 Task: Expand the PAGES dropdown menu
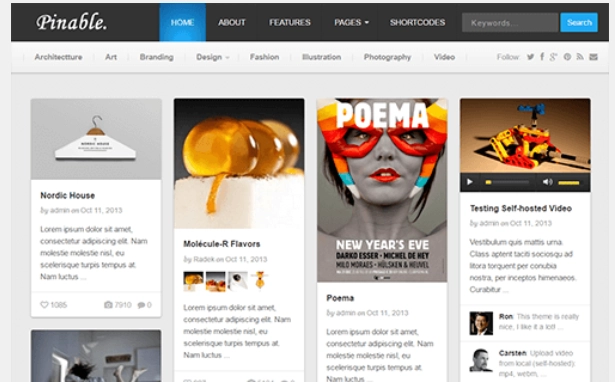(x=351, y=22)
